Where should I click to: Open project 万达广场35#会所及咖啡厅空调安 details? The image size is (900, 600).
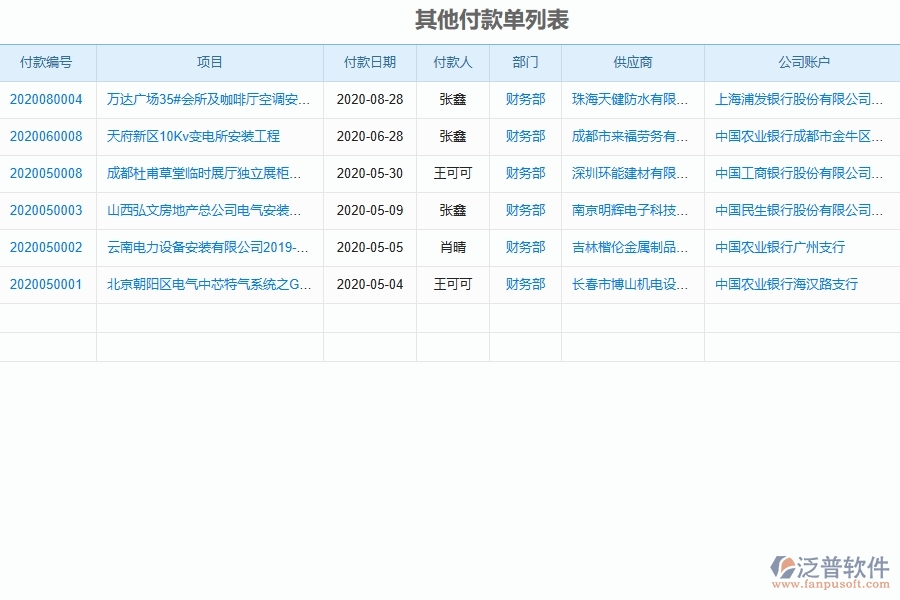[x=207, y=99]
